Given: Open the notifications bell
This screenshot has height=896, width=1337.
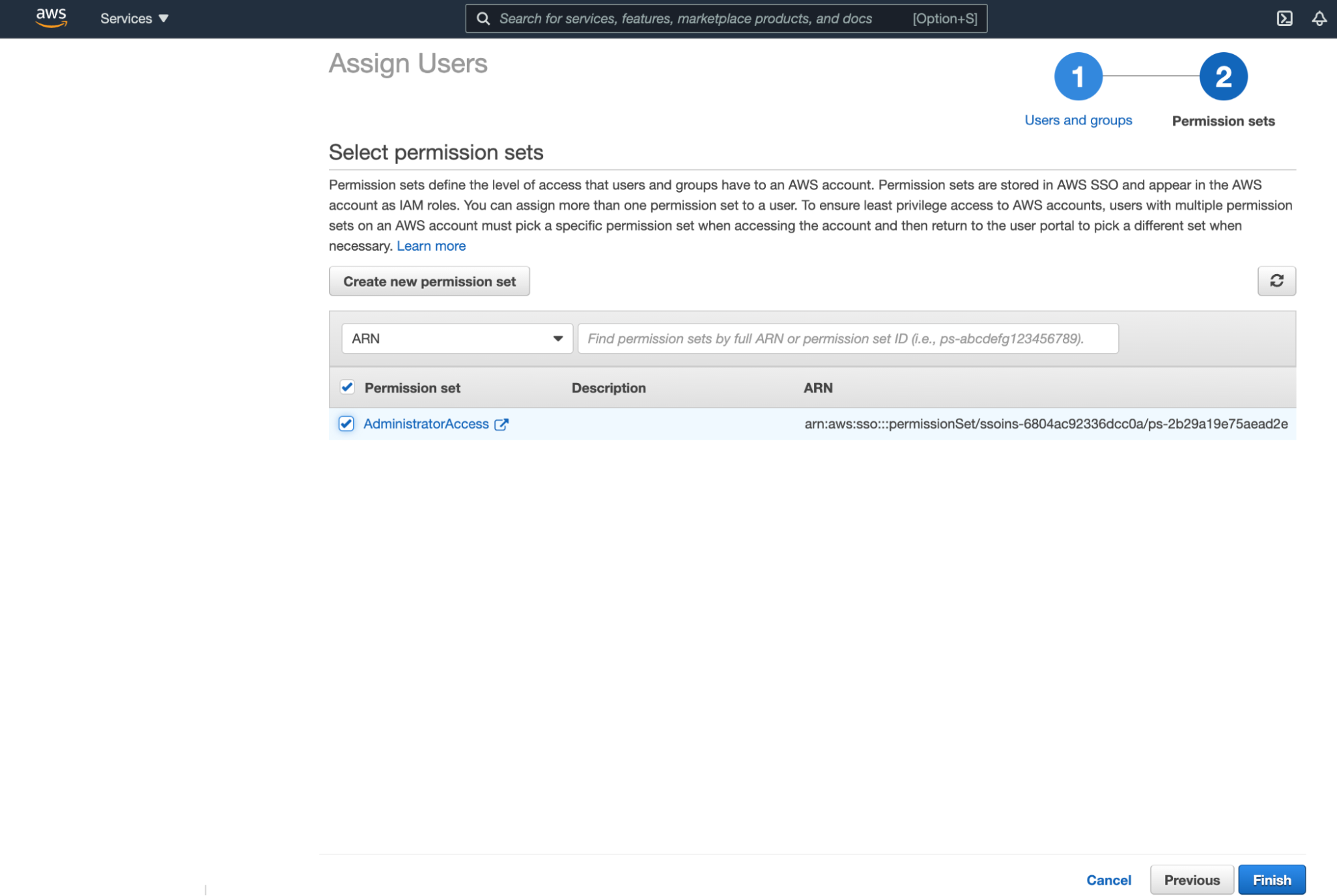Looking at the screenshot, I should click(1318, 19).
